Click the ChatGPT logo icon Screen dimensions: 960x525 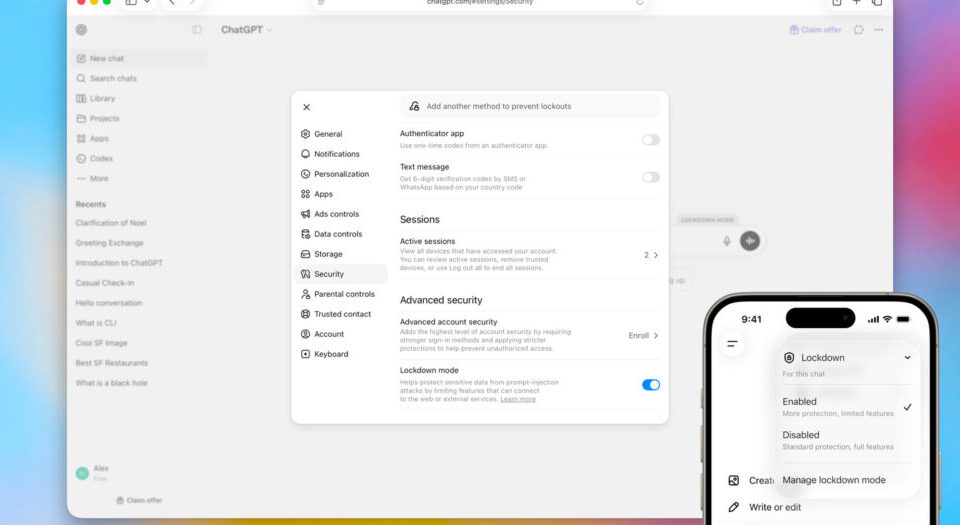(x=81, y=29)
